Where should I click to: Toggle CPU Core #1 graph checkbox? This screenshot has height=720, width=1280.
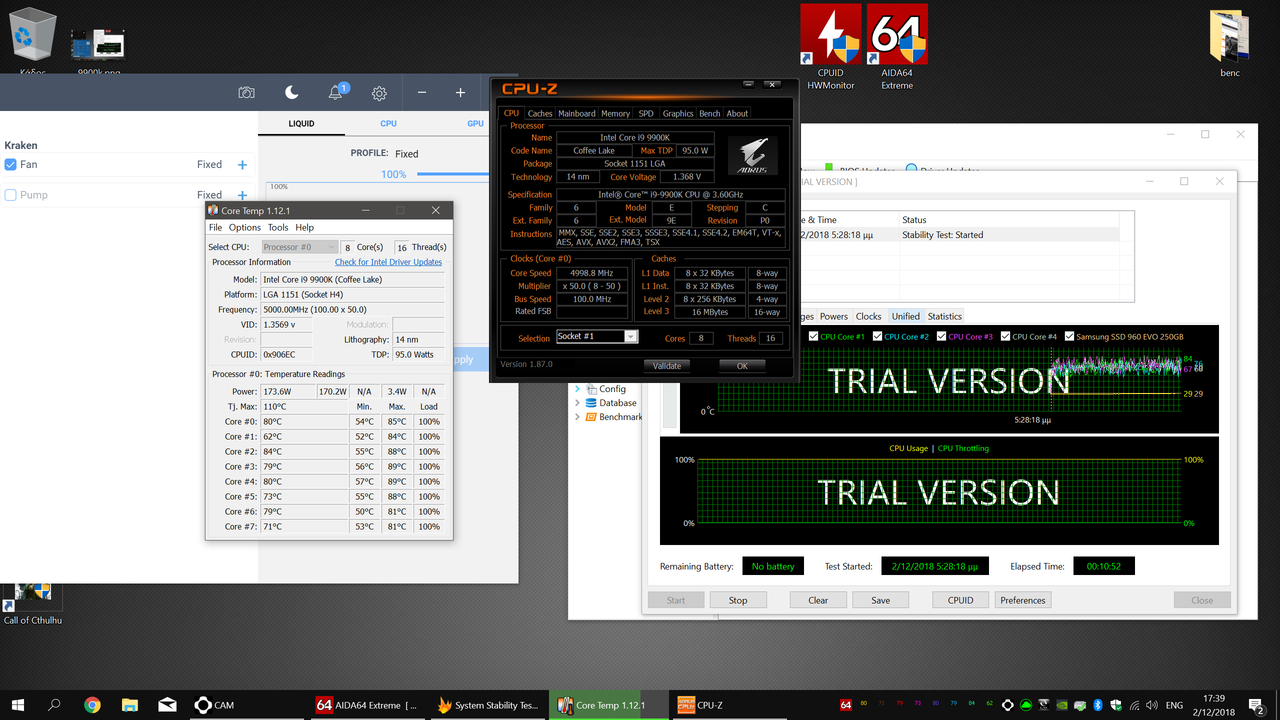click(x=814, y=336)
